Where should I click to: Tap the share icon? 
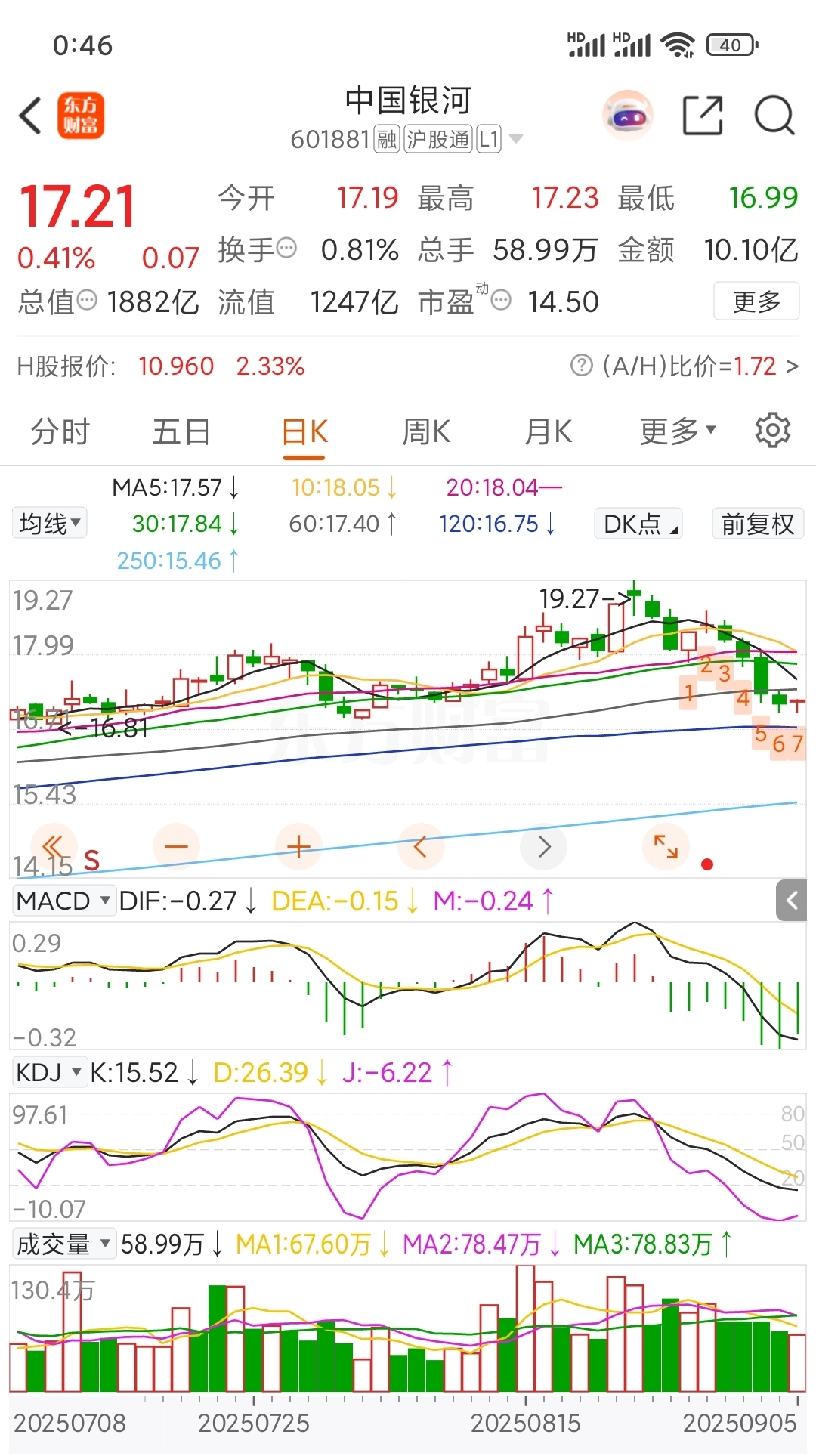(703, 116)
